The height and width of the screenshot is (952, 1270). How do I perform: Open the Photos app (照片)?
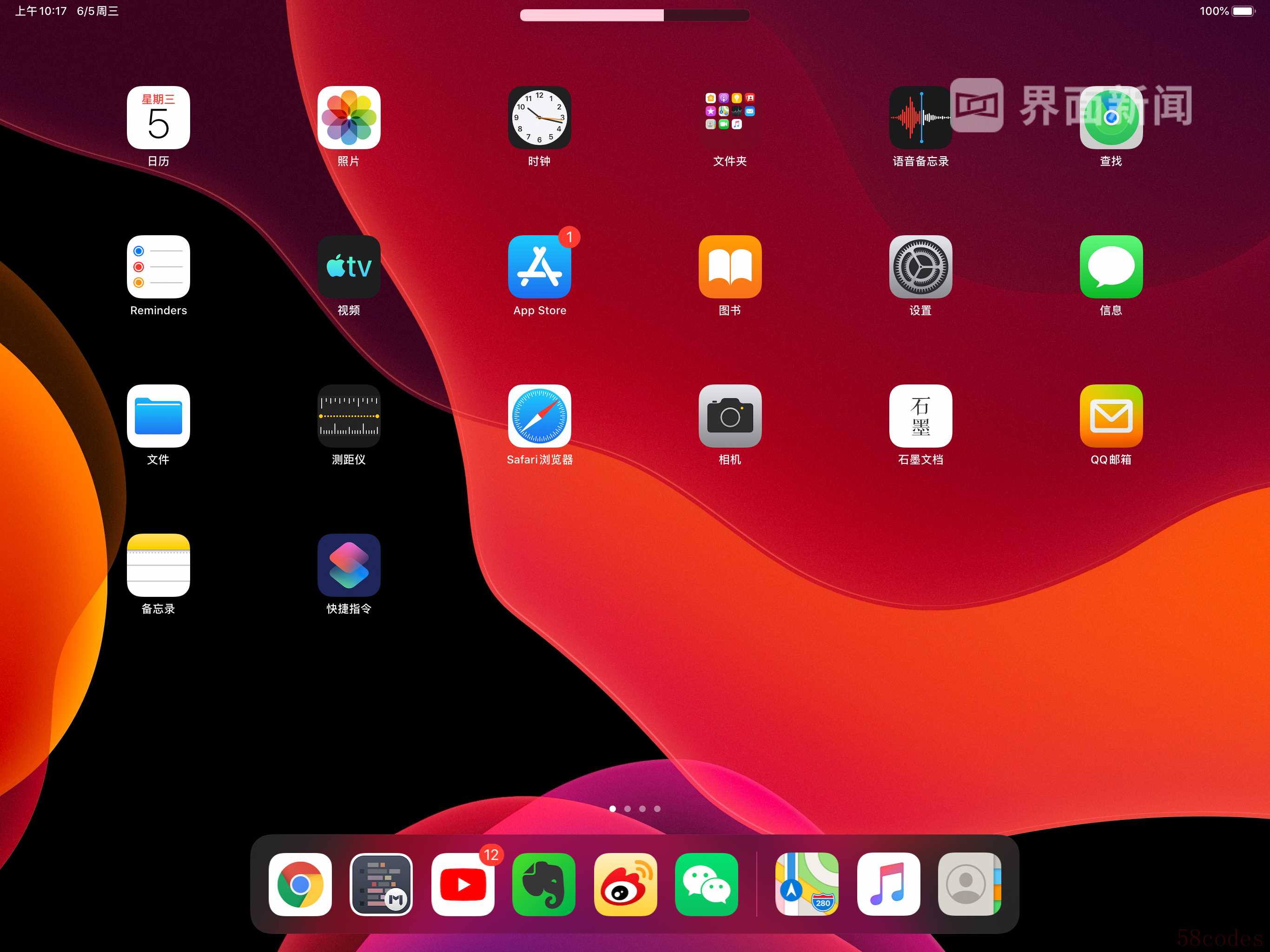349,118
